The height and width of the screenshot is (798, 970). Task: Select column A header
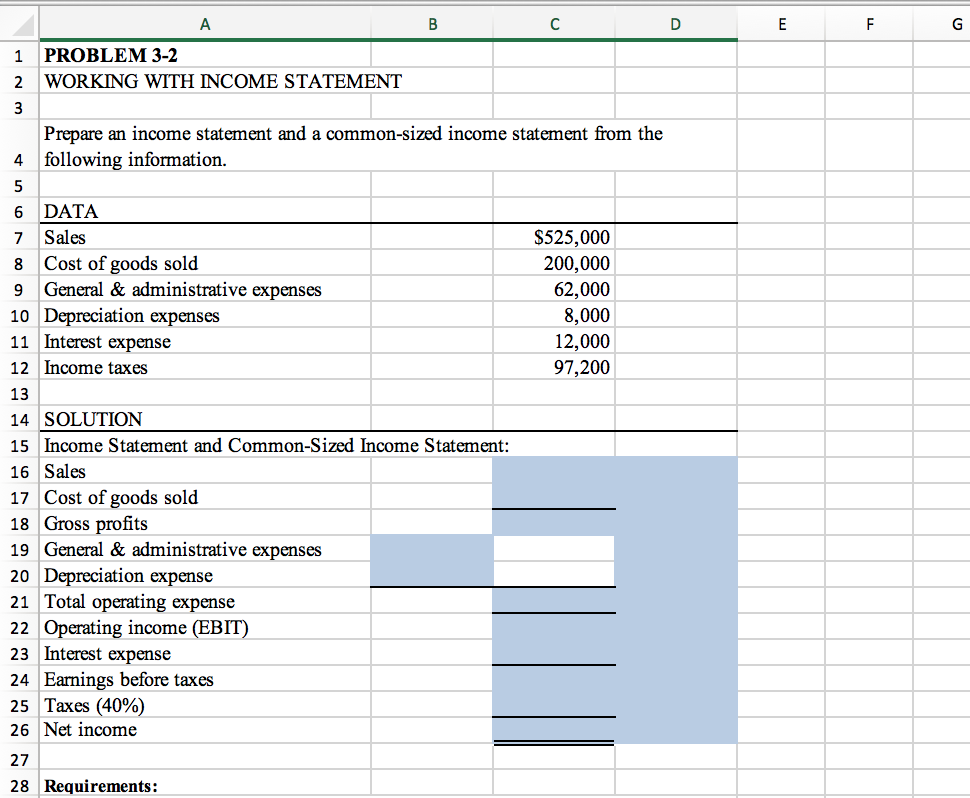pos(204,24)
